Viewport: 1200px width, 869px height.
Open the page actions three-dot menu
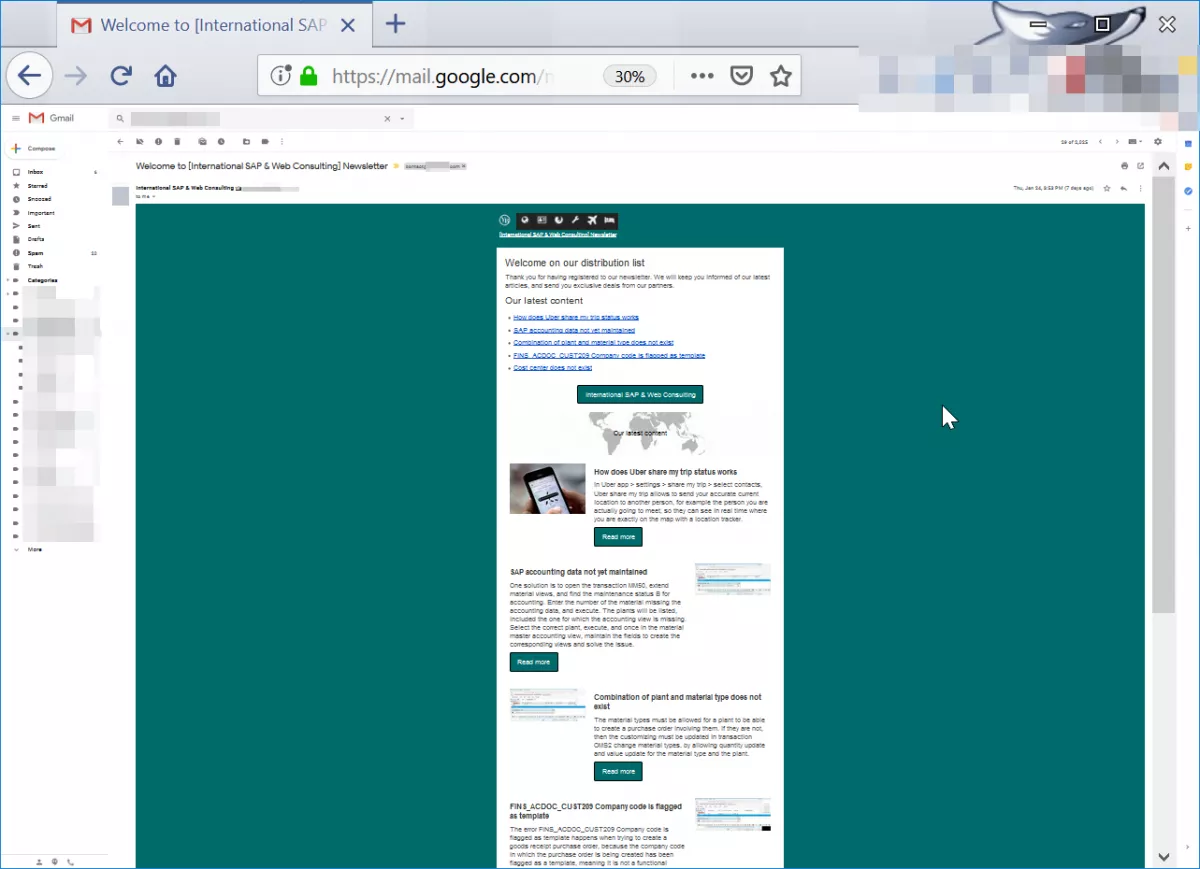pos(702,76)
